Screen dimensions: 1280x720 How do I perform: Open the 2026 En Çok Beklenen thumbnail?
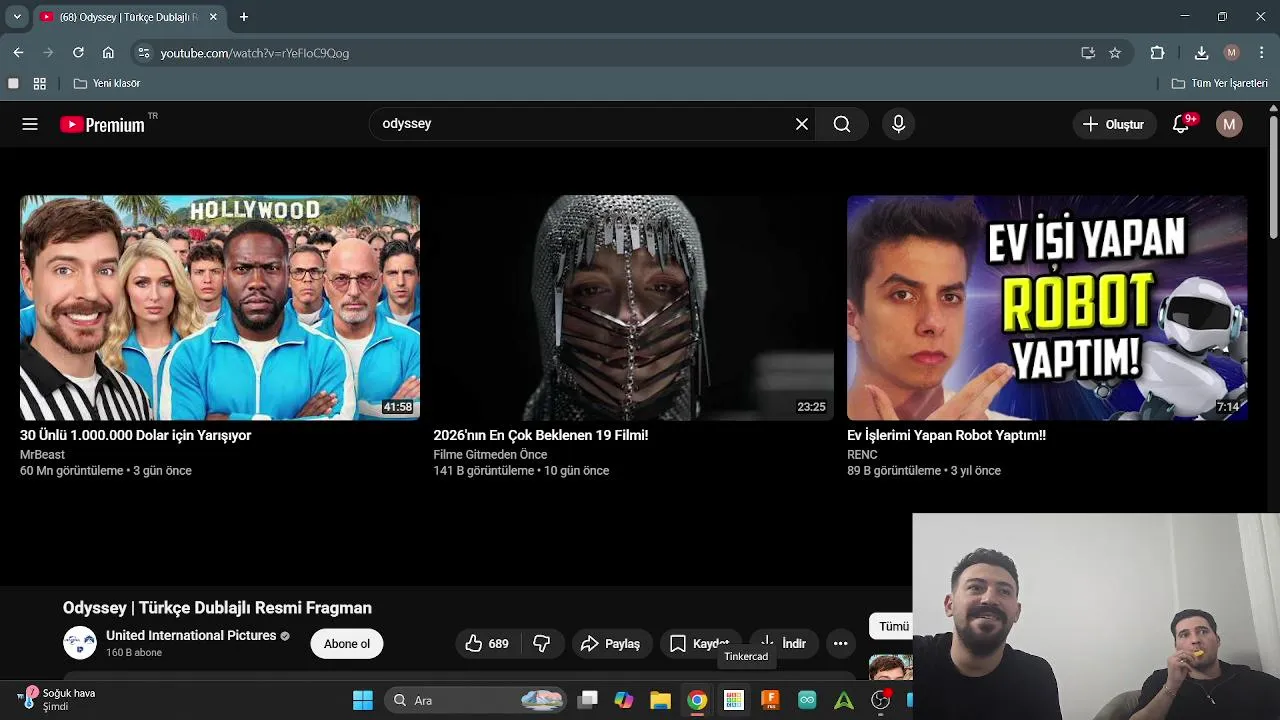coord(633,308)
